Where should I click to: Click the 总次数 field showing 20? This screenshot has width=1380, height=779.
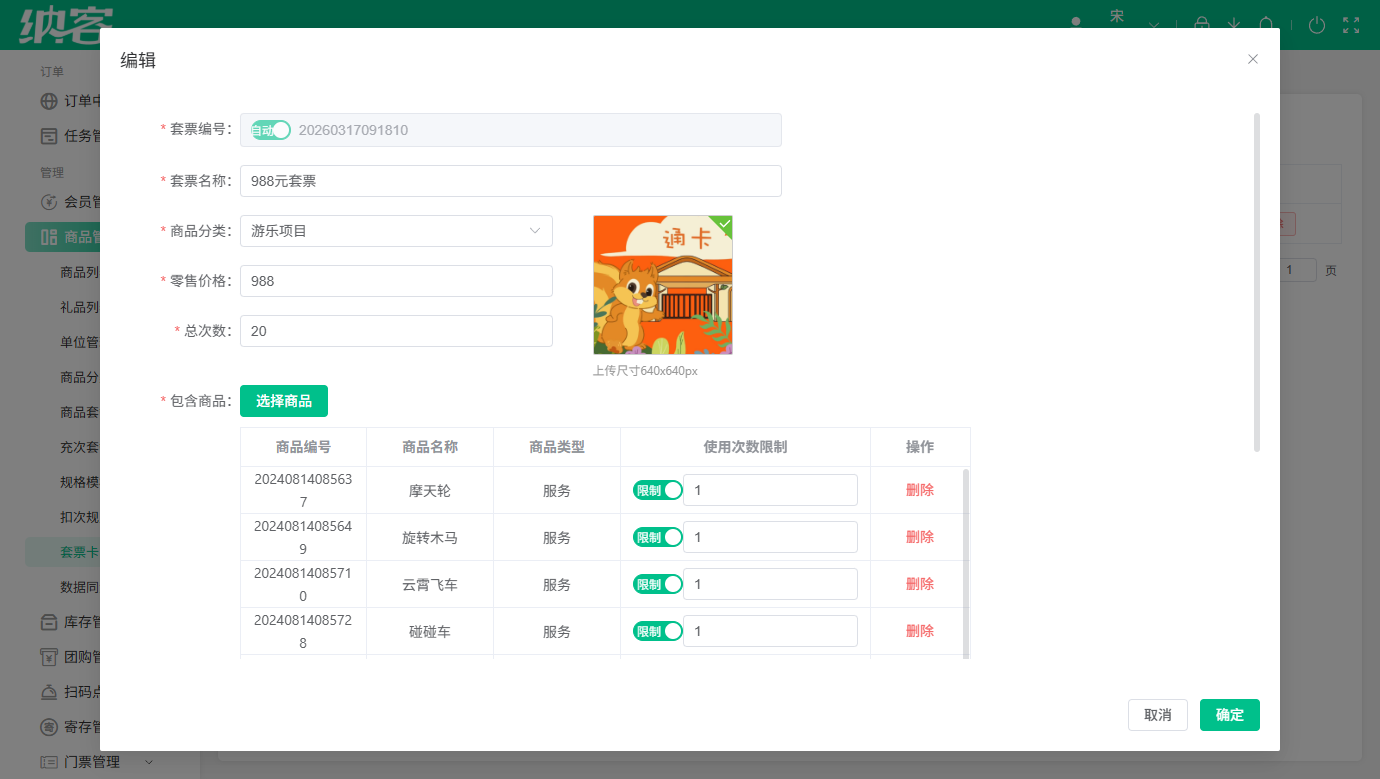[396, 331]
